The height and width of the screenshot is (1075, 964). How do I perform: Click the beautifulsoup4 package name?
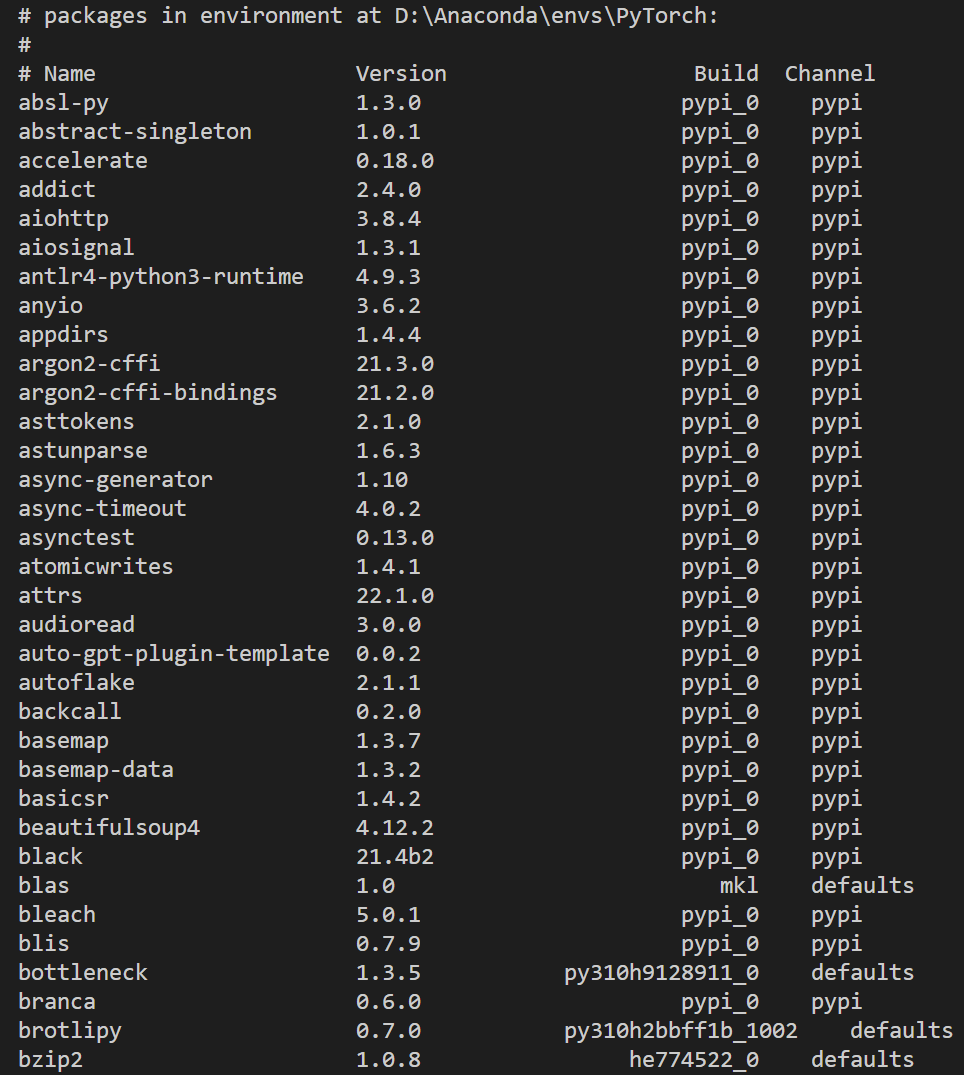click(109, 828)
